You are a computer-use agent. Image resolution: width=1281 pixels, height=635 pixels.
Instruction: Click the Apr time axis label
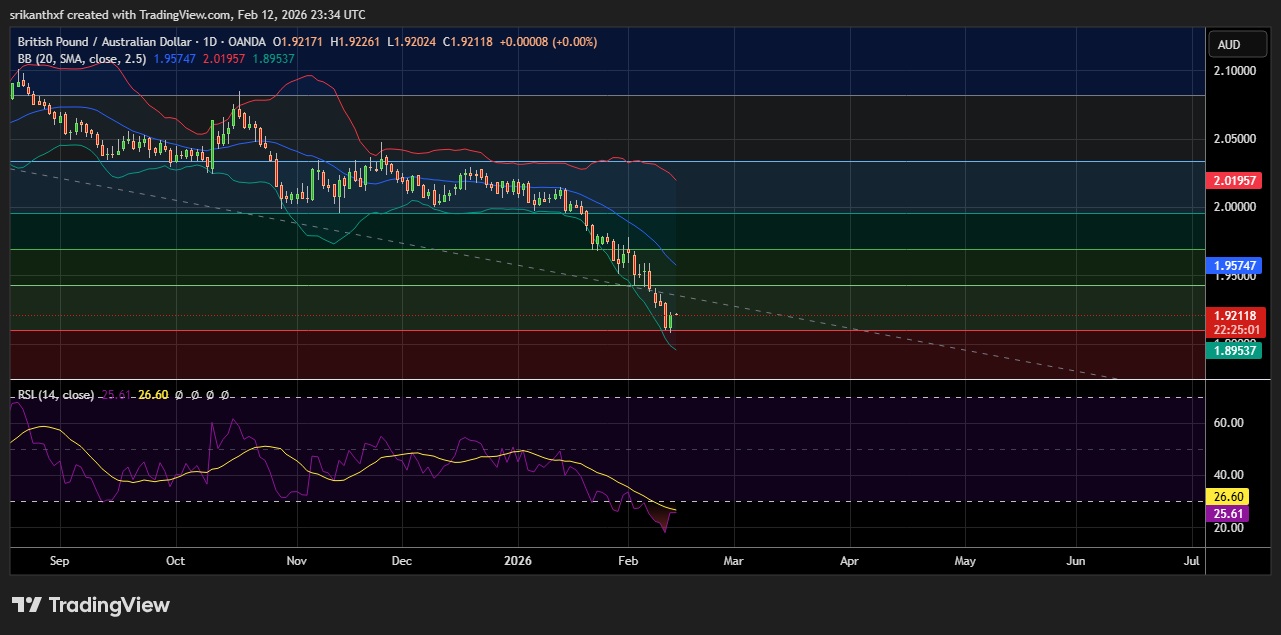[x=849, y=562]
